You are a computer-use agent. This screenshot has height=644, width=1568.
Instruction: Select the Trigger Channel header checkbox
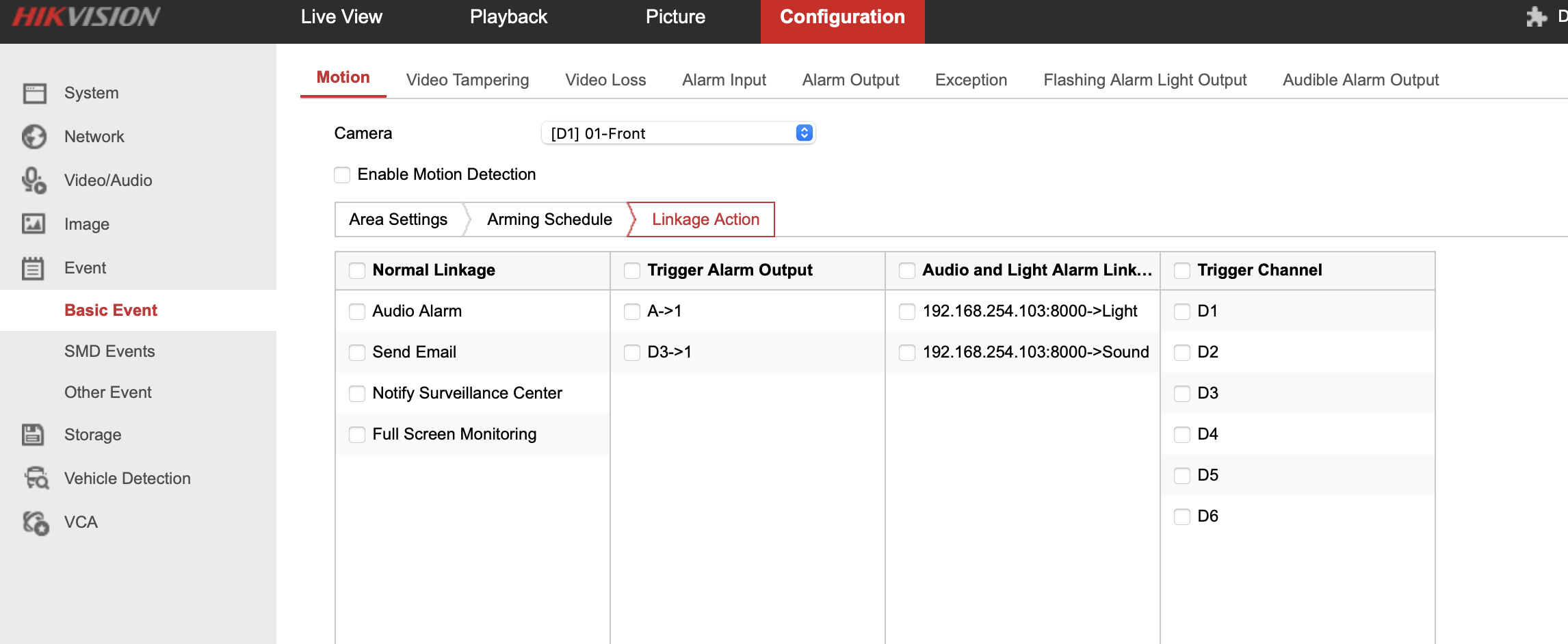pos(1181,270)
